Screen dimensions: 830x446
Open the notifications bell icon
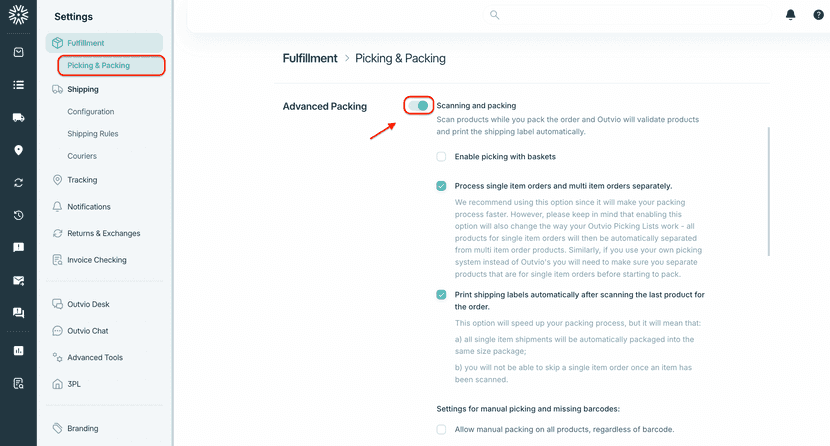click(x=791, y=15)
